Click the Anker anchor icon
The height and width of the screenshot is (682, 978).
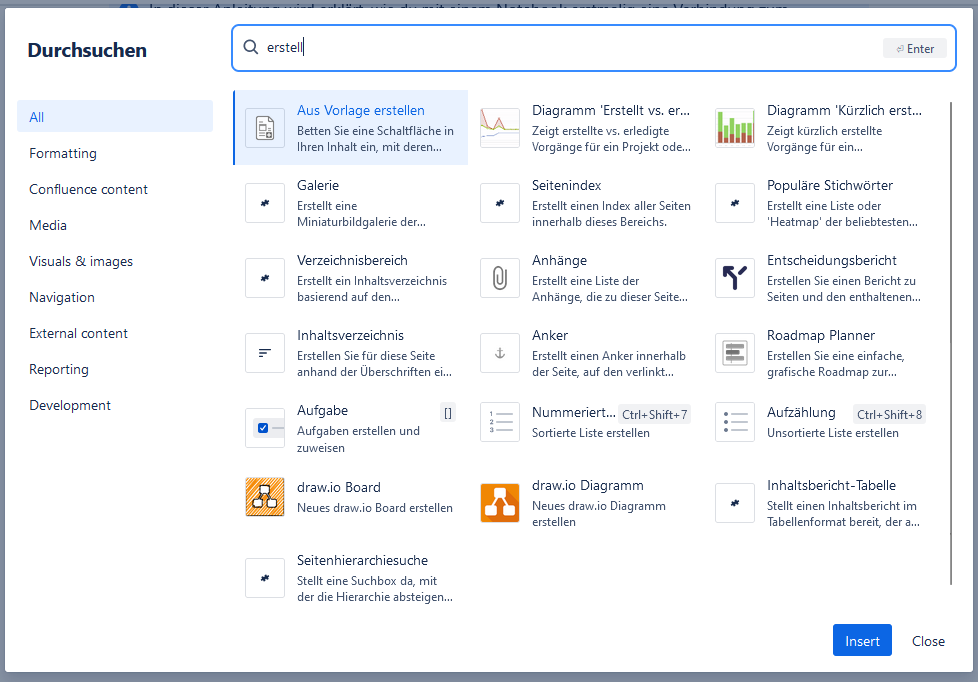500,353
